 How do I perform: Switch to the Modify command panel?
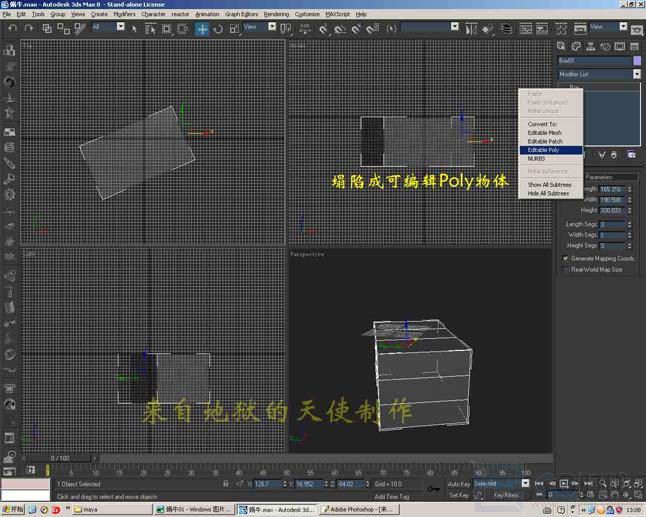(576, 46)
